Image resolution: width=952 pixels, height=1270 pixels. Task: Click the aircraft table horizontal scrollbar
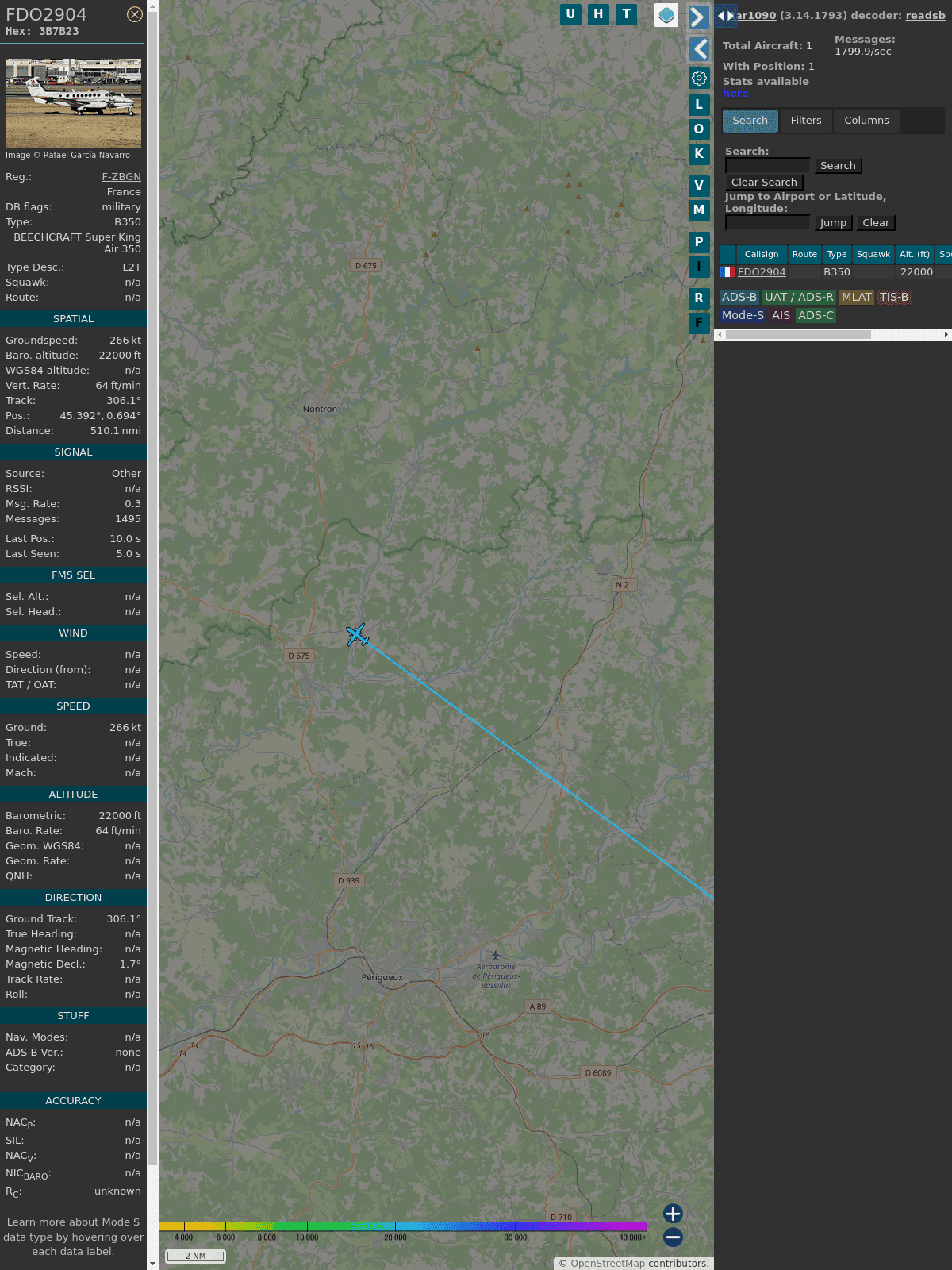(798, 335)
